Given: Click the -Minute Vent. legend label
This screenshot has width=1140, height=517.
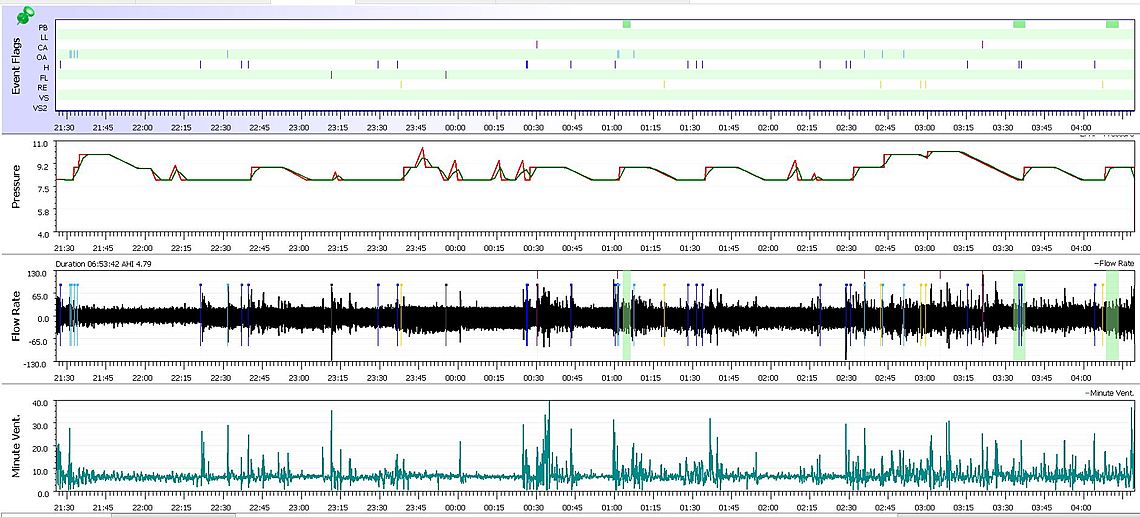Looking at the screenshot, I should (1109, 393).
